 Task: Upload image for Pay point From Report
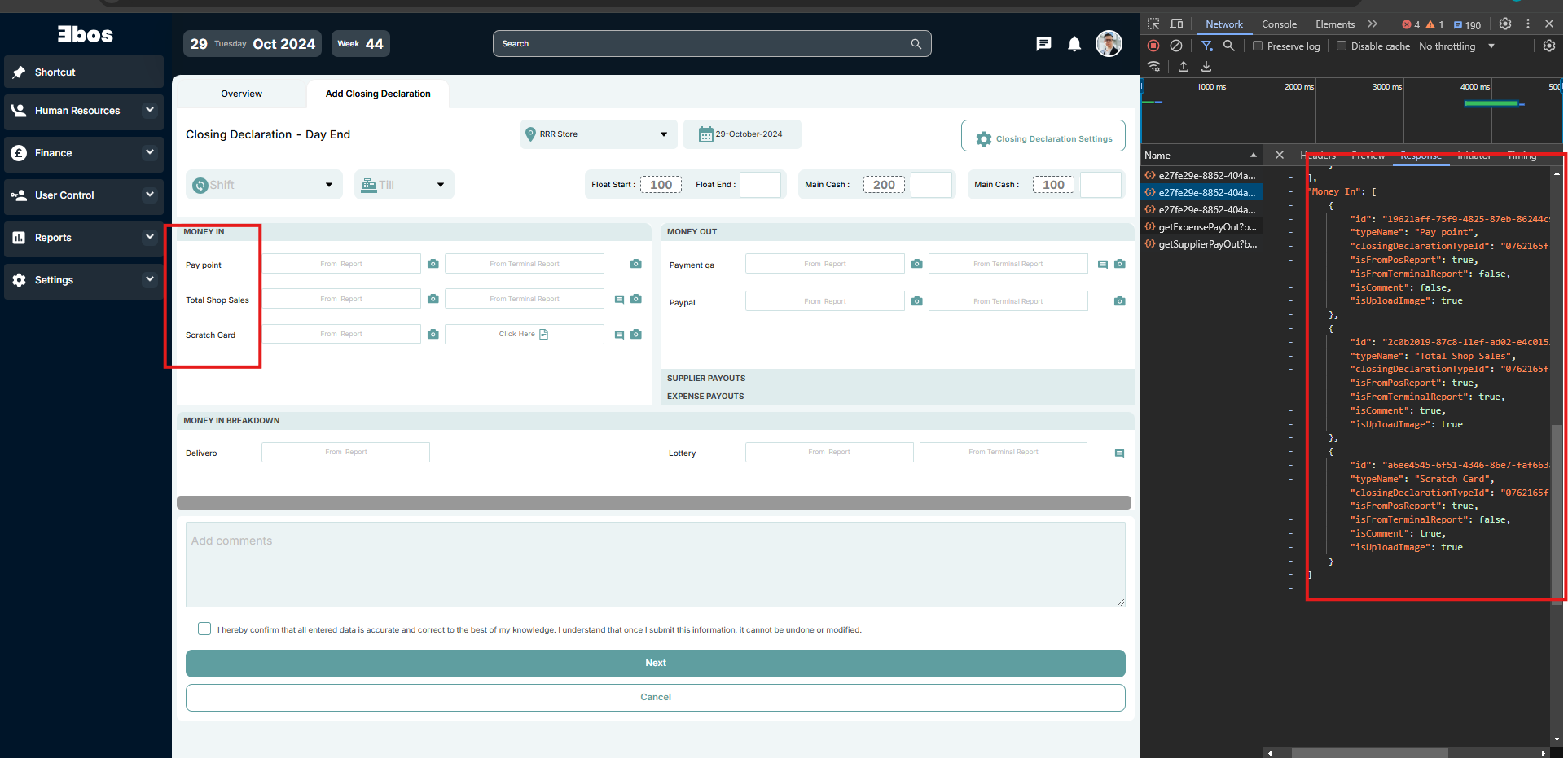coord(433,264)
